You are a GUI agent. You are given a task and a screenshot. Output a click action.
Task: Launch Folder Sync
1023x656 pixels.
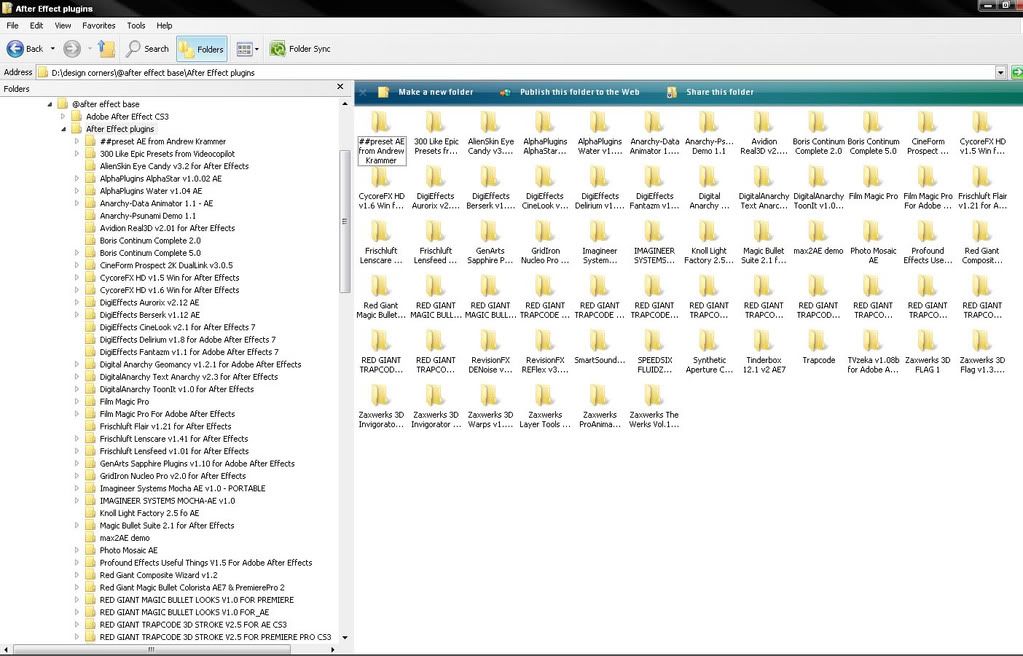point(300,49)
